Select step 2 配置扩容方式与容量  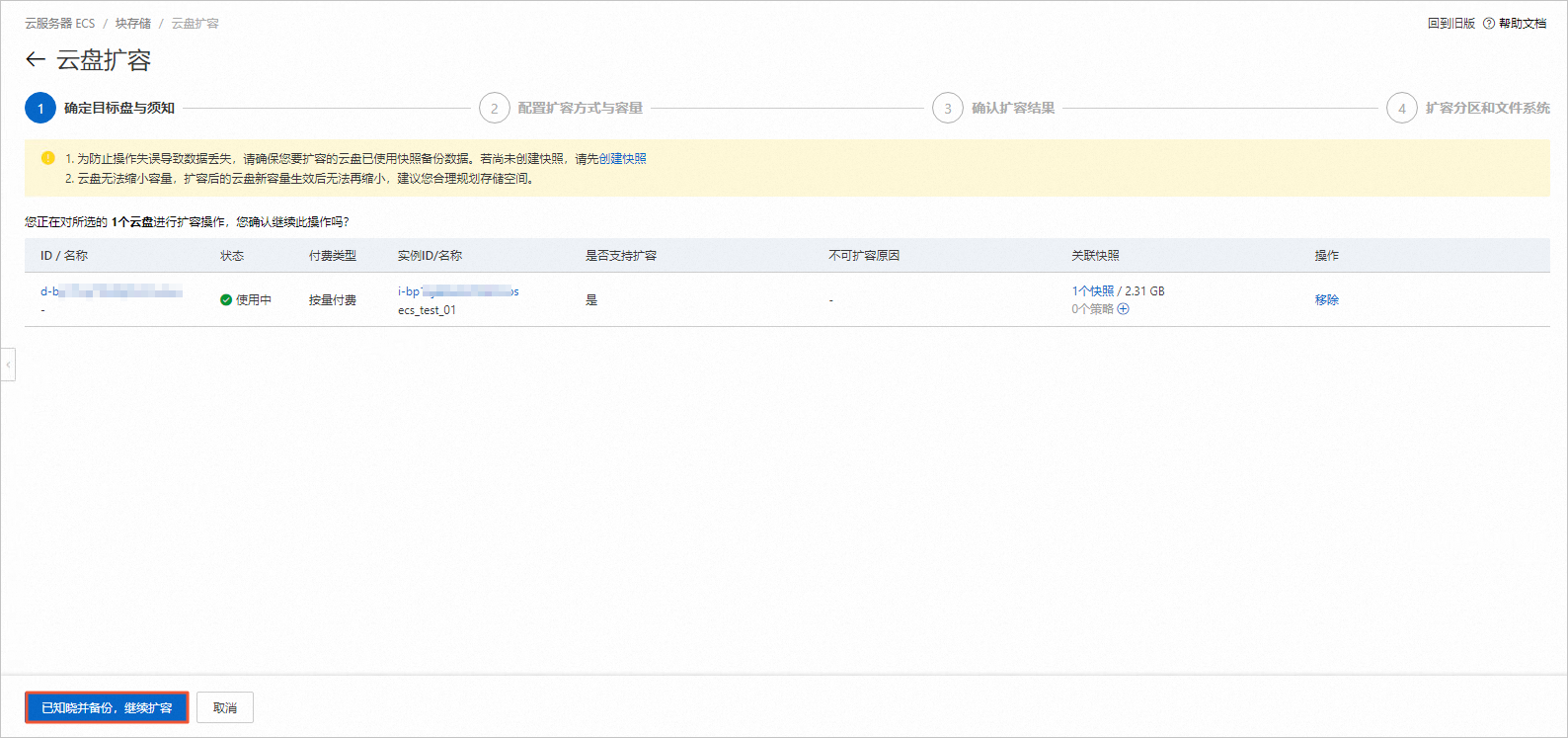click(x=561, y=109)
